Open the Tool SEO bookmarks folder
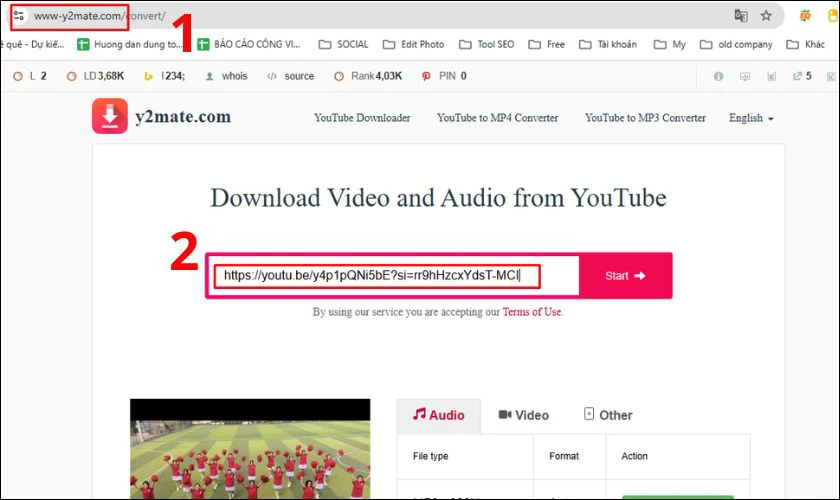 pos(486,44)
